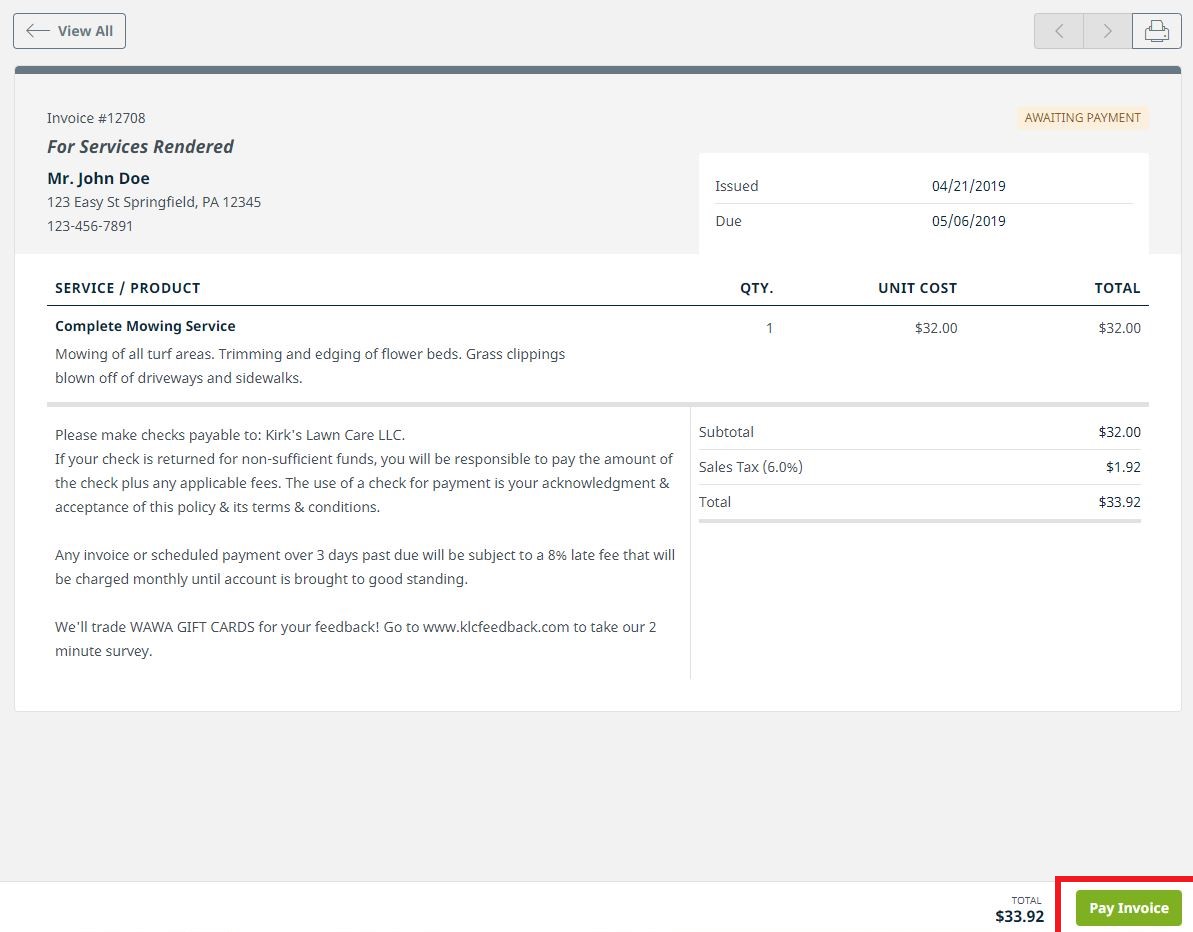Click the Awaiting Payment status badge
The height and width of the screenshot is (932, 1193).
click(x=1082, y=118)
